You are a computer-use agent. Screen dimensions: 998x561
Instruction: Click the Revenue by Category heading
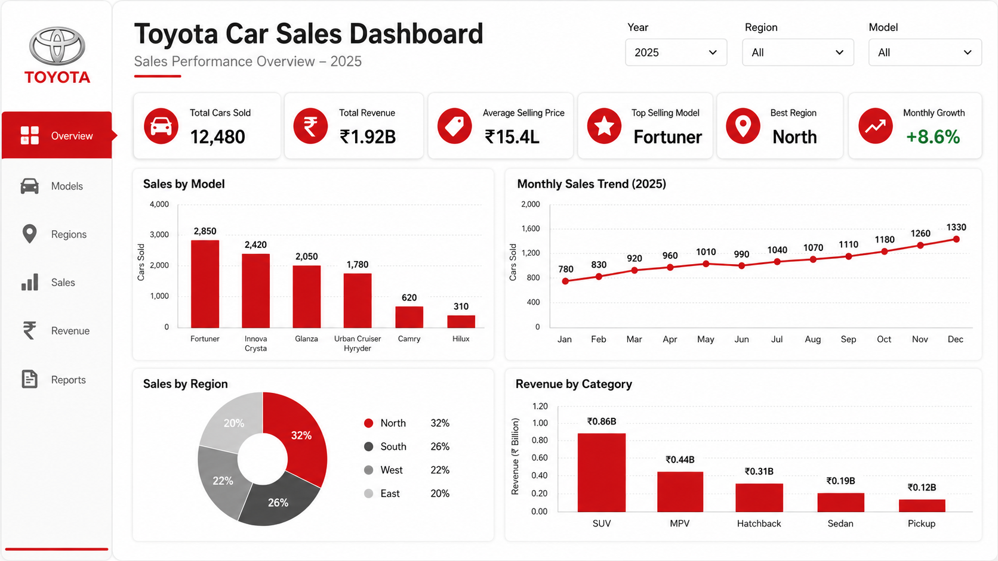tap(573, 384)
